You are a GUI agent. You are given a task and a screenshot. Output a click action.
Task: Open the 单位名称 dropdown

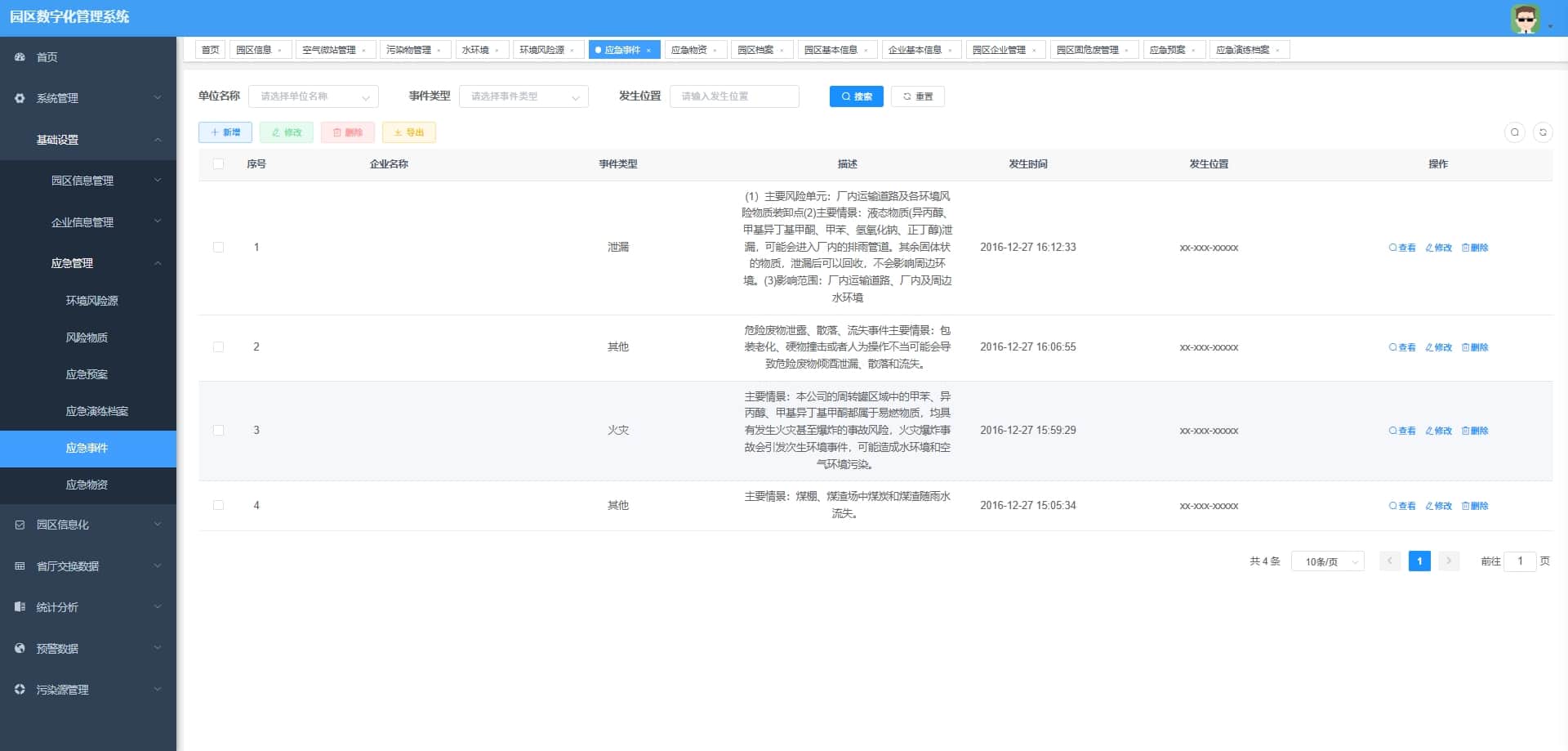point(314,96)
